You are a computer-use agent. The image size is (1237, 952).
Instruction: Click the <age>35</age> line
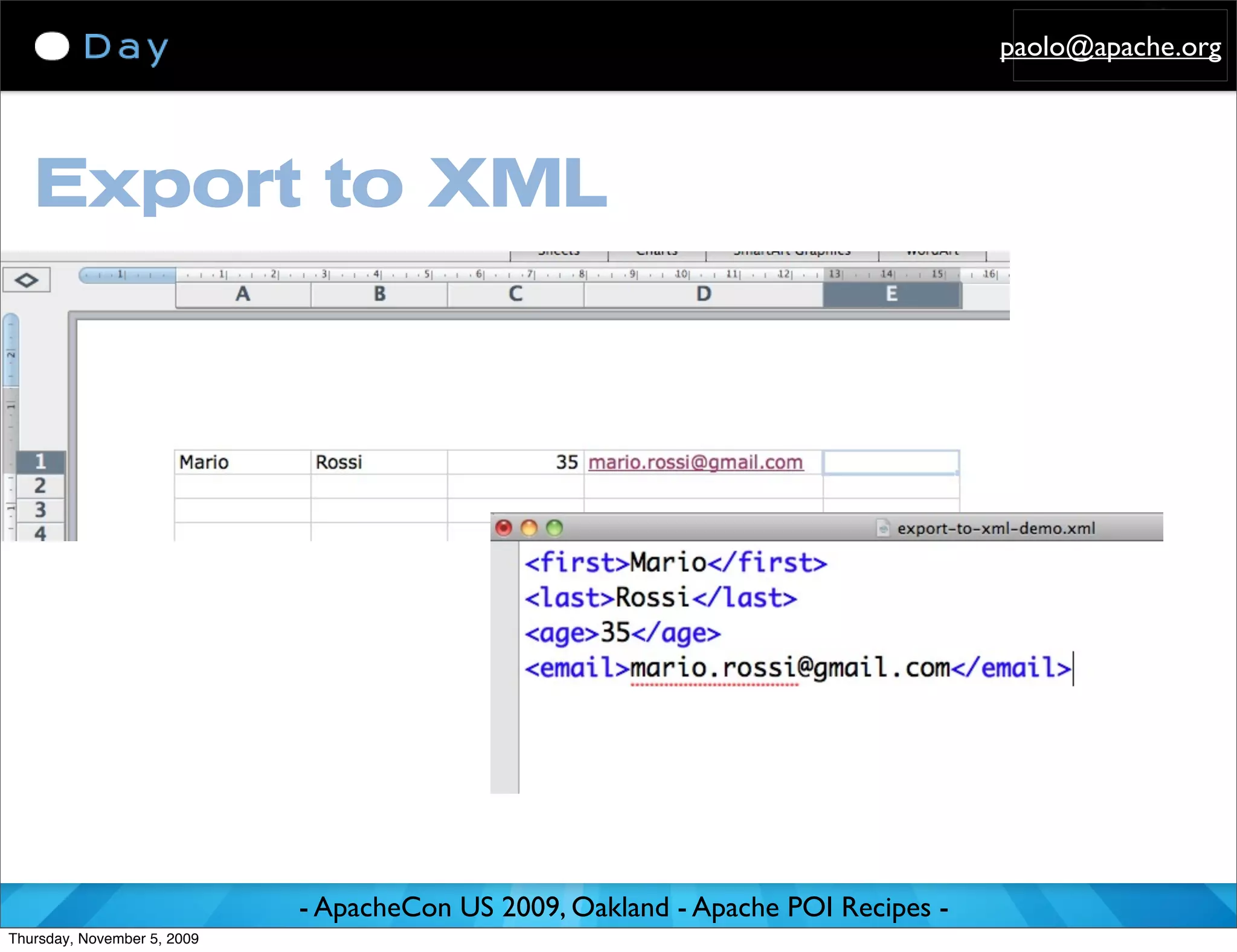623,633
